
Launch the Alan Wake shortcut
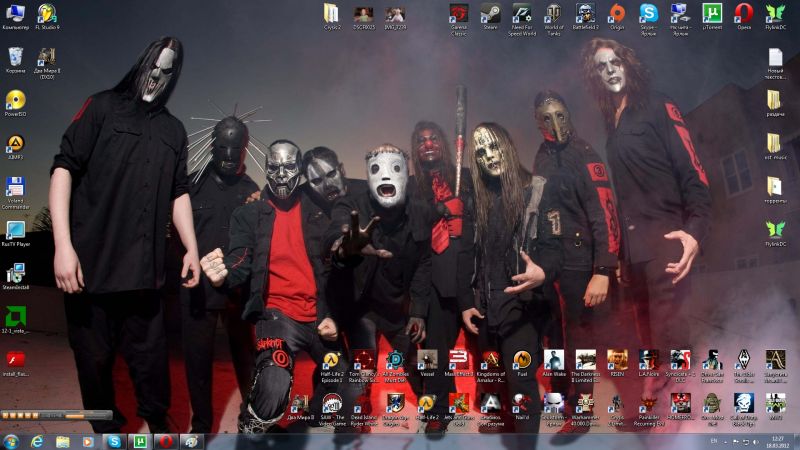click(x=554, y=363)
